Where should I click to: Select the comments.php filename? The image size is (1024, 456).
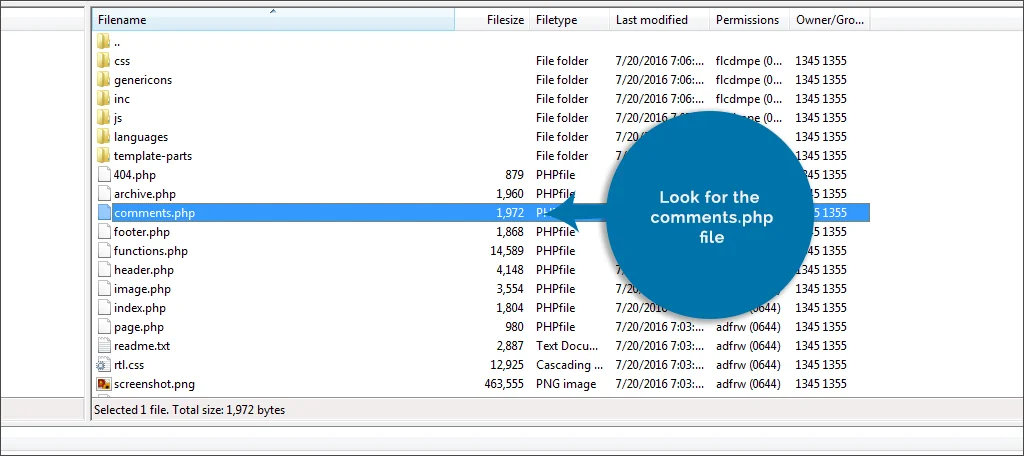(x=154, y=212)
